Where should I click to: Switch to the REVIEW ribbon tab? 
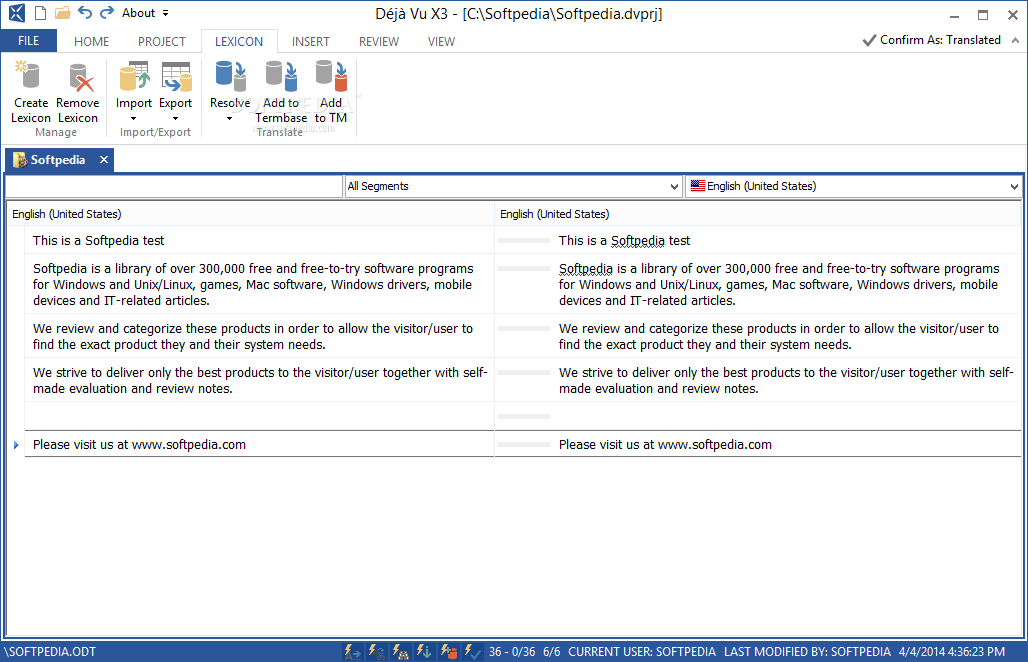coord(378,41)
